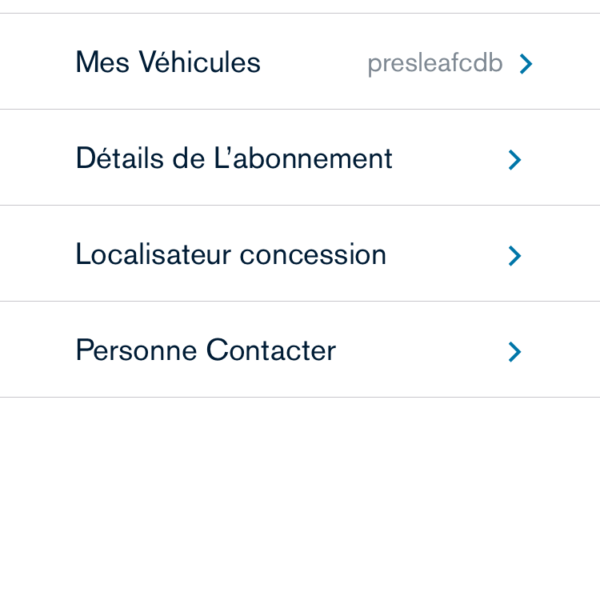Image resolution: width=600 pixels, height=600 pixels.
Task: Select the word Véhicules in first row
Action: [x=198, y=63]
